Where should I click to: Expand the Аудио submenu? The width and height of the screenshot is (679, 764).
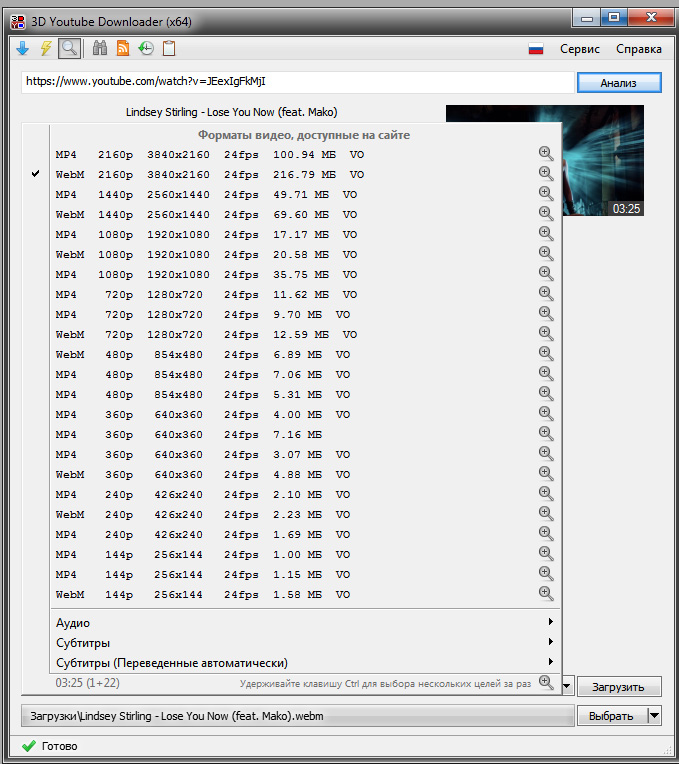tap(305, 622)
